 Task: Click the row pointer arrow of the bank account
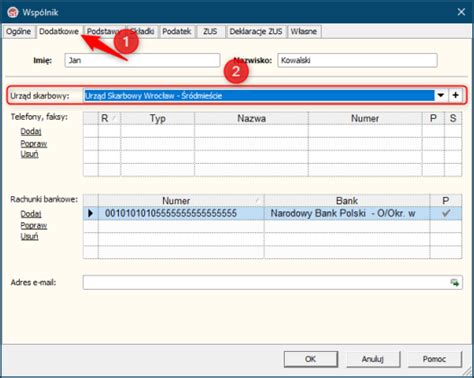click(90, 213)
